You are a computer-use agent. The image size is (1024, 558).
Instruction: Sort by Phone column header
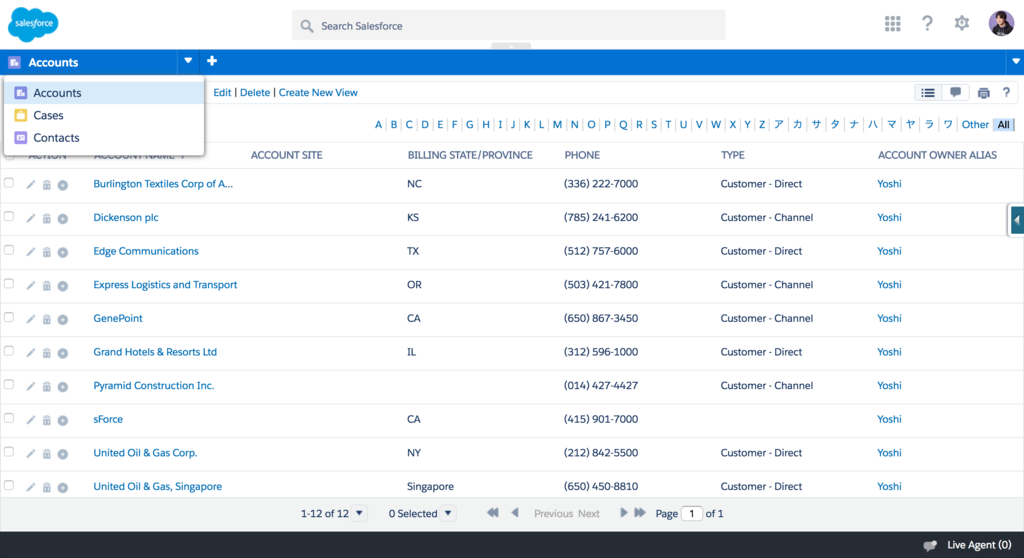[x=582, y=155]
